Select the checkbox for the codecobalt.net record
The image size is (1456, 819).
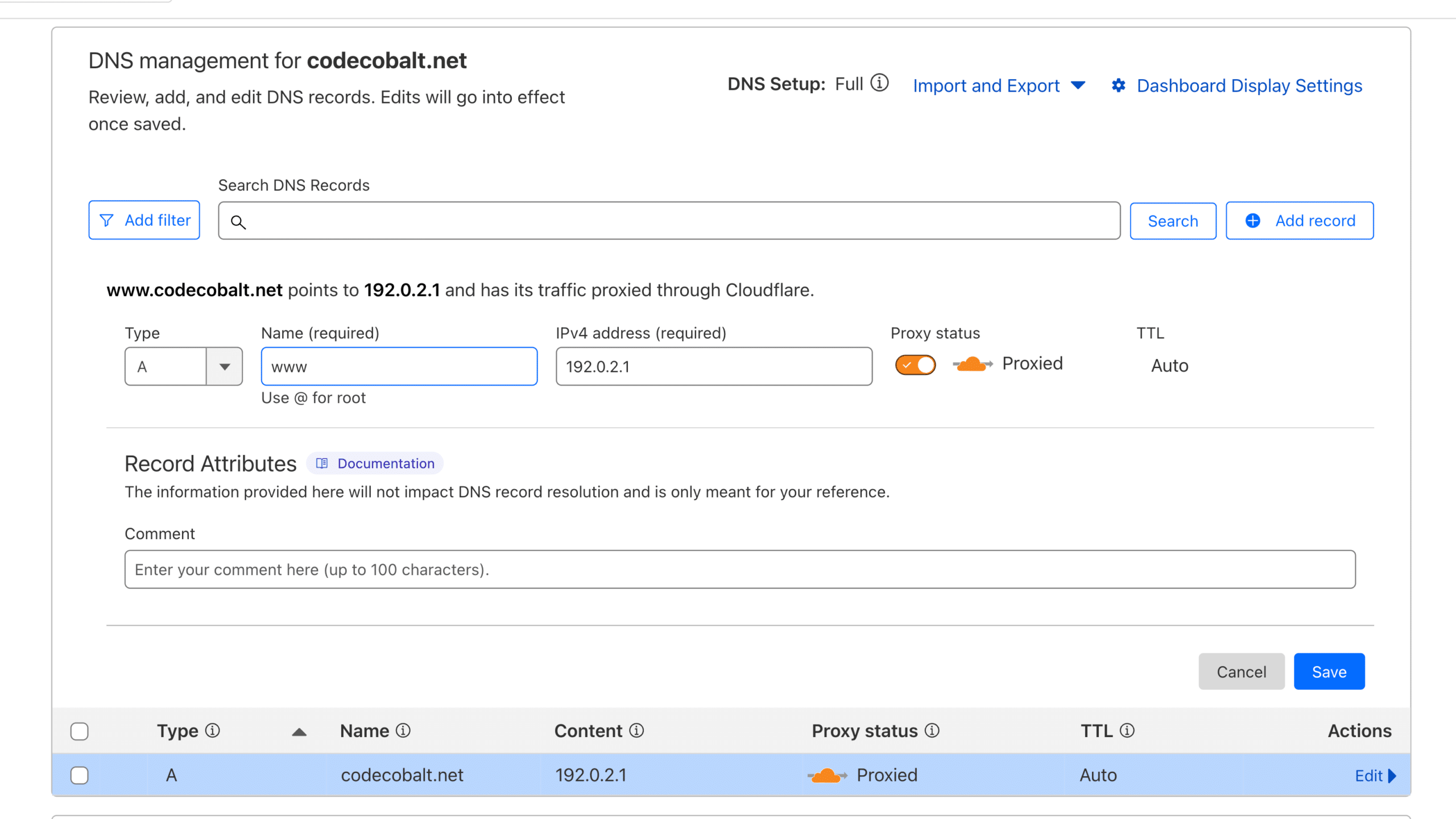tap(80, 775)
